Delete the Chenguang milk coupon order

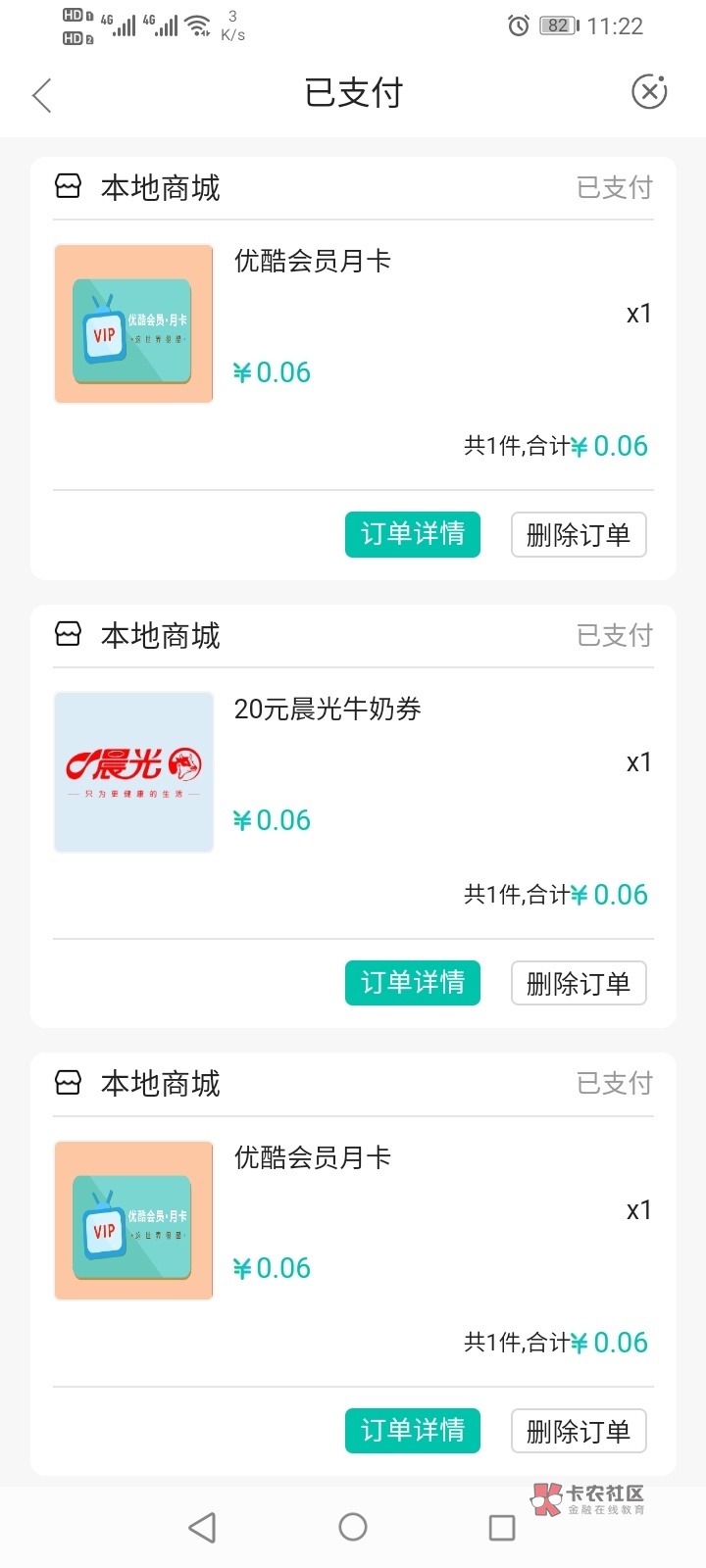tap(579, 983)
